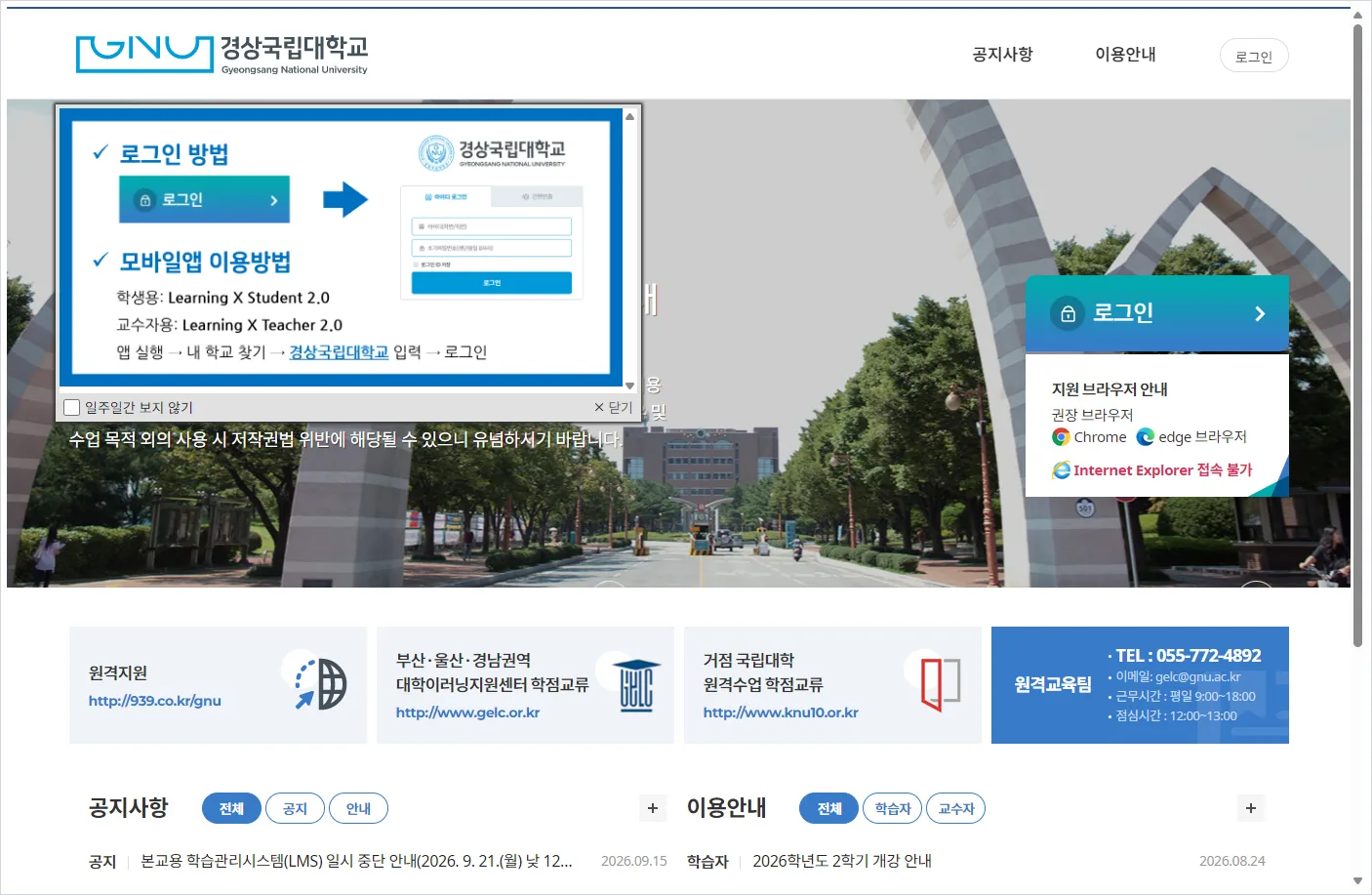Viewport: 1372px width, 895px height.
Task: Click the red door icon in 거점 국립대학 card
Action: point(941,683)
